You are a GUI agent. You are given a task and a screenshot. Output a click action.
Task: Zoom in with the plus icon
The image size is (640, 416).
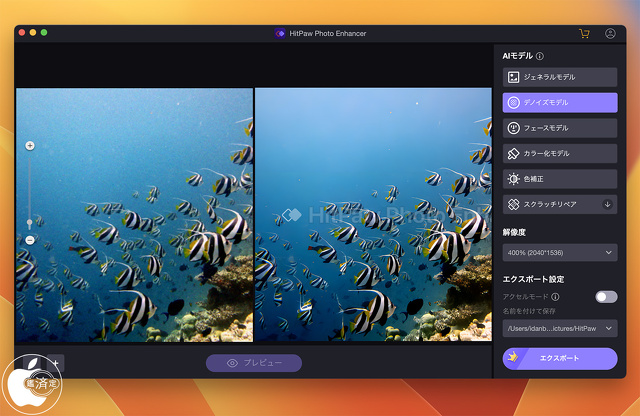[x=30, y=146]
